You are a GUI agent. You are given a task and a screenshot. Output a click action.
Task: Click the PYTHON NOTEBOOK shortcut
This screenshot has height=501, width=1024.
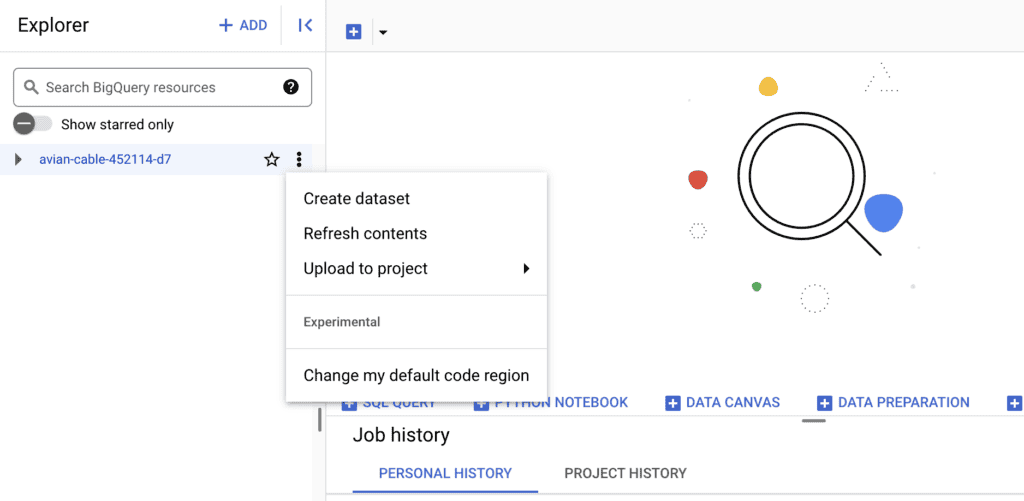point(551,402)
